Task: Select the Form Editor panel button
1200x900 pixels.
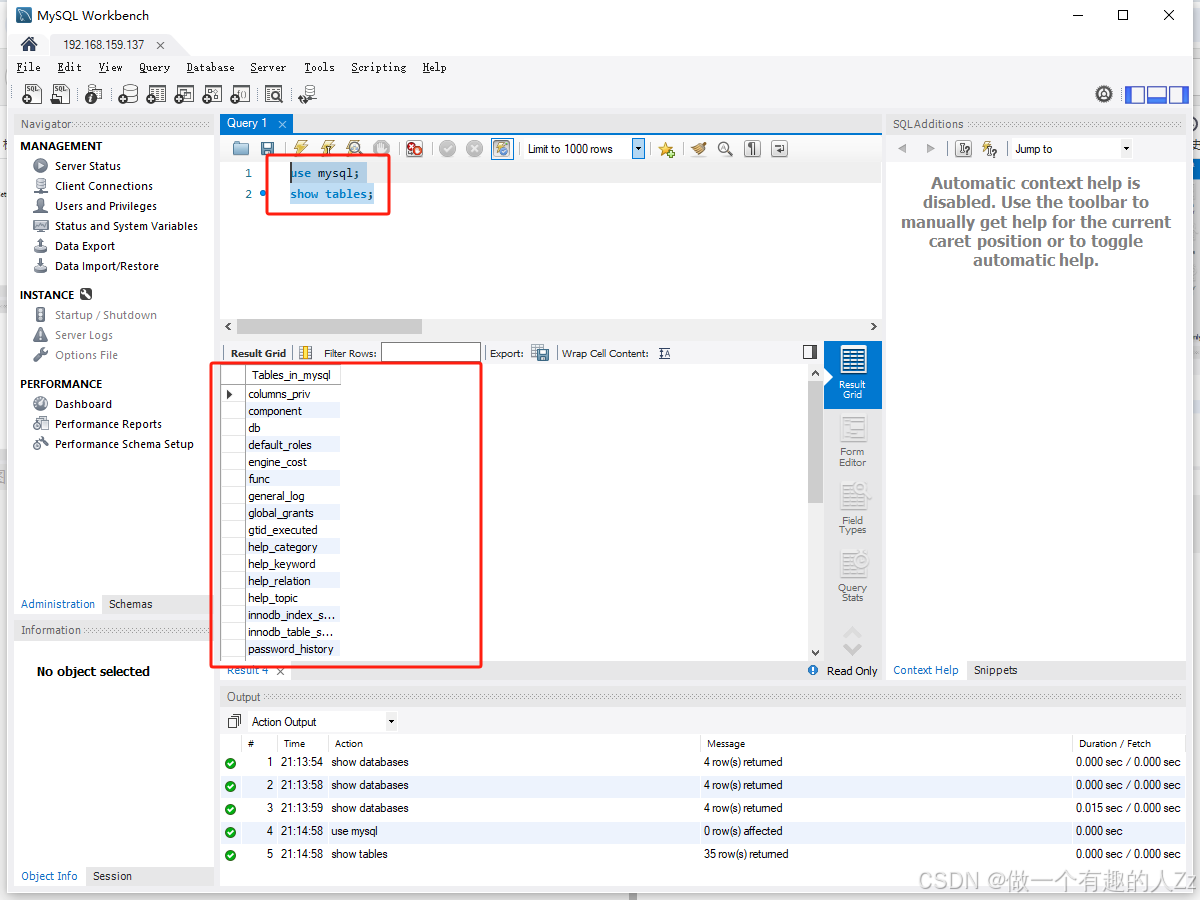Action: pos(852,442)
